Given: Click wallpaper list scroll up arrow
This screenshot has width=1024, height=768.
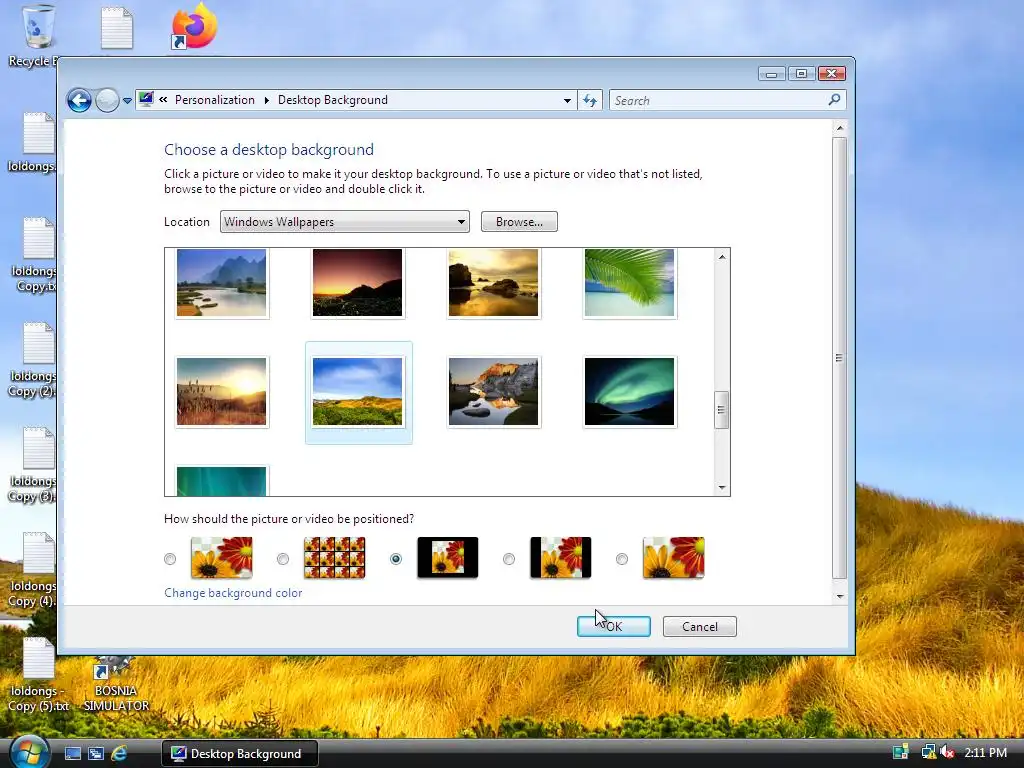Looking at the screenshot, I should 722,257.
